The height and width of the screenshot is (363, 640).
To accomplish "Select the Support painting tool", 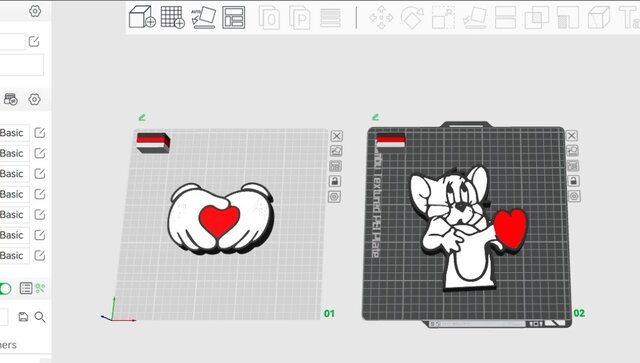I will click(568, 18).
